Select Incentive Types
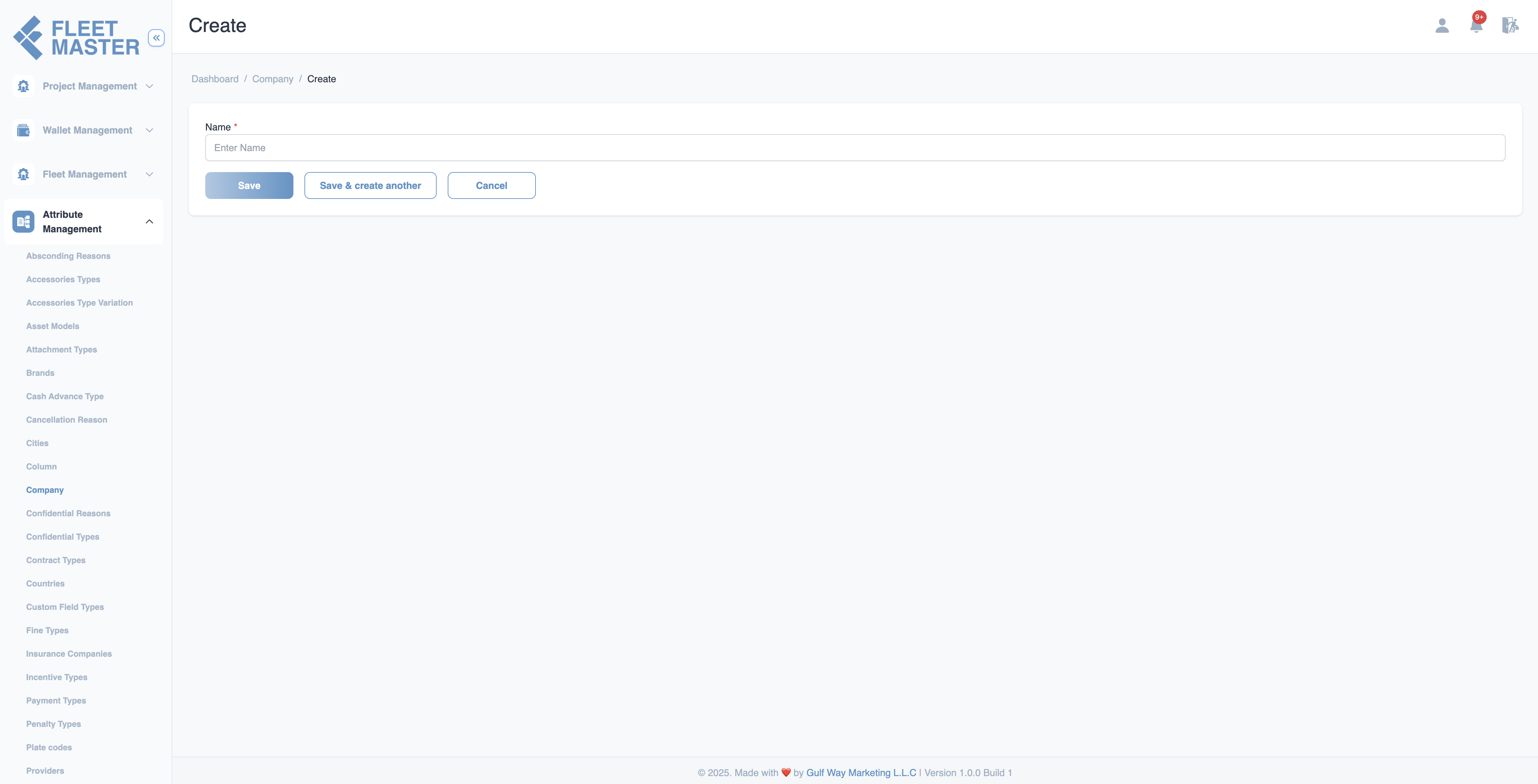 (x=57, y=677)
